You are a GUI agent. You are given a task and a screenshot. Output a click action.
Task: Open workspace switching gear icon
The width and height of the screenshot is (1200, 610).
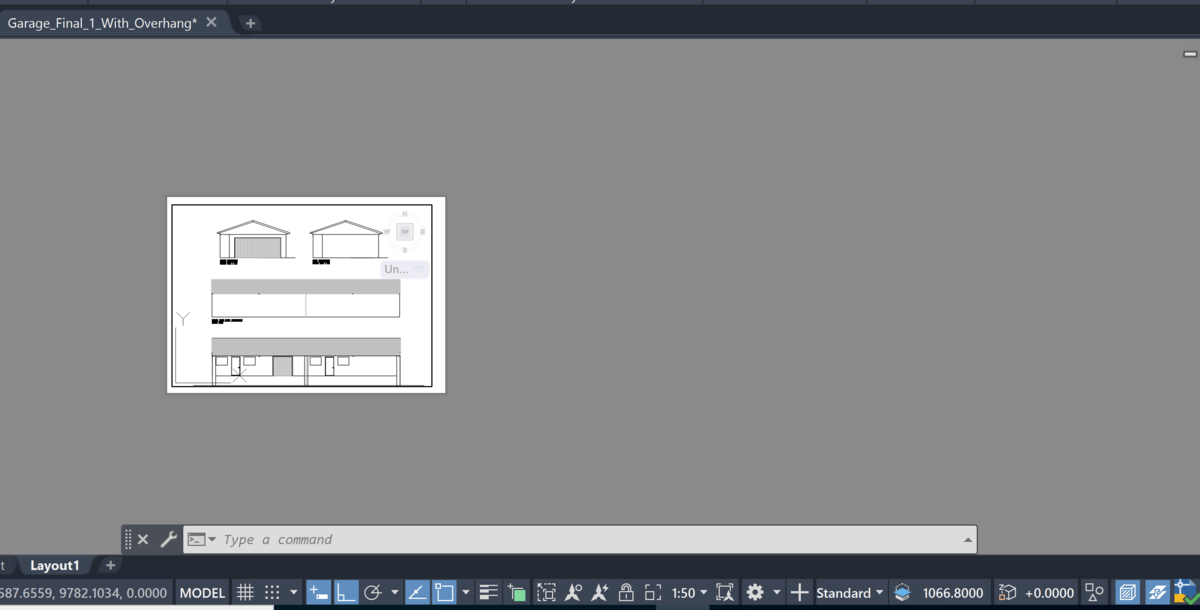click(755, 593)
